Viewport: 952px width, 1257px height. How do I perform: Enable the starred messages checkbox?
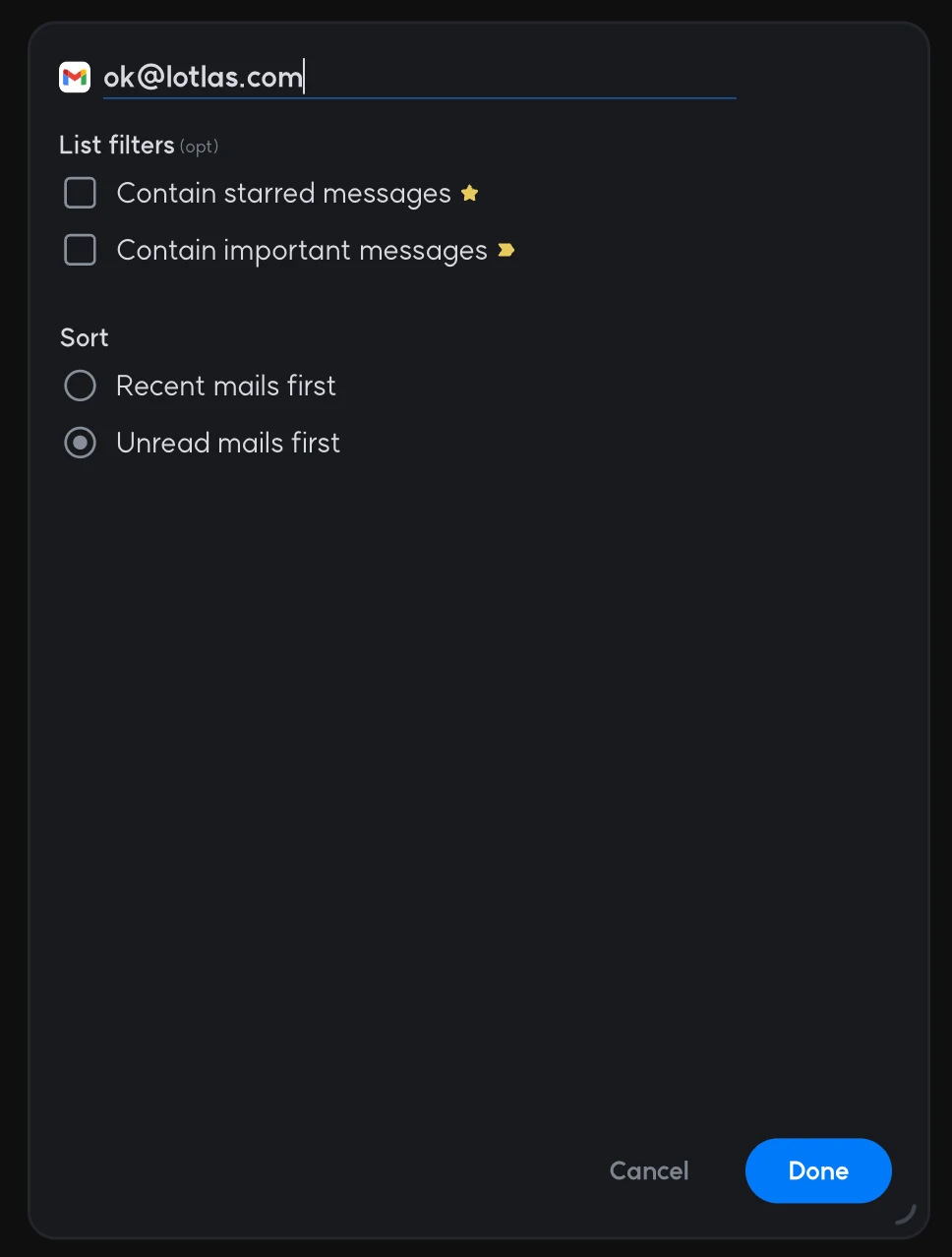[81, 193]
